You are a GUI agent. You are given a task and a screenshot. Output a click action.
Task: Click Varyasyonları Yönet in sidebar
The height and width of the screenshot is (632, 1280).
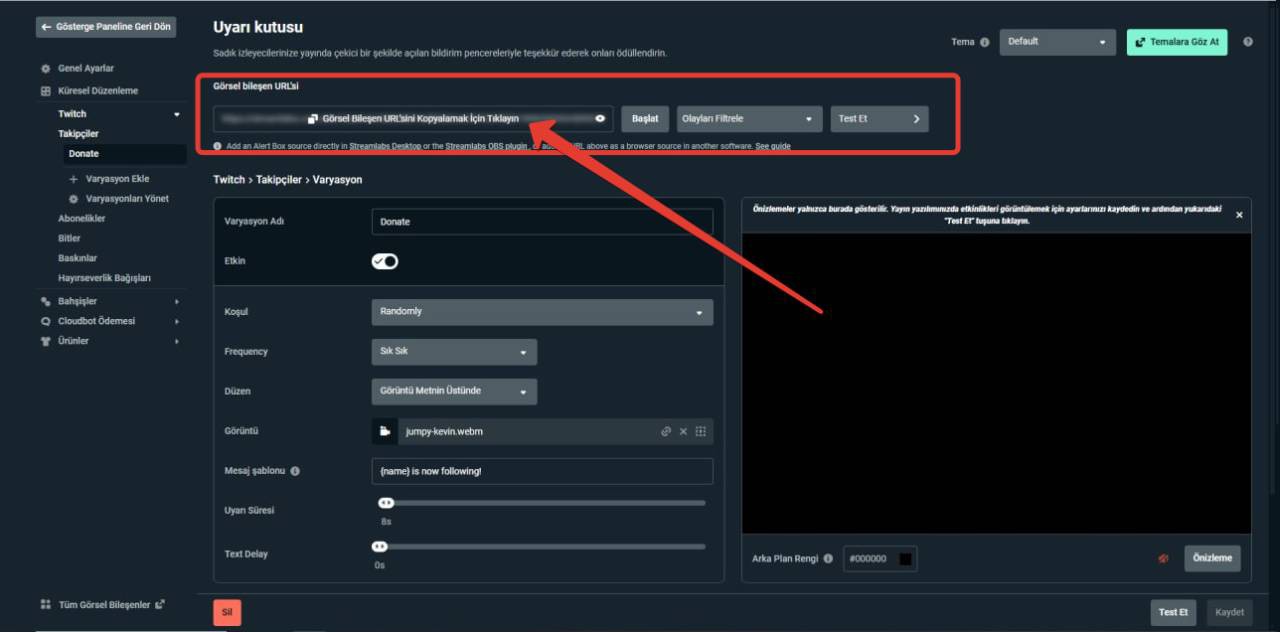(x=128, y=199)
